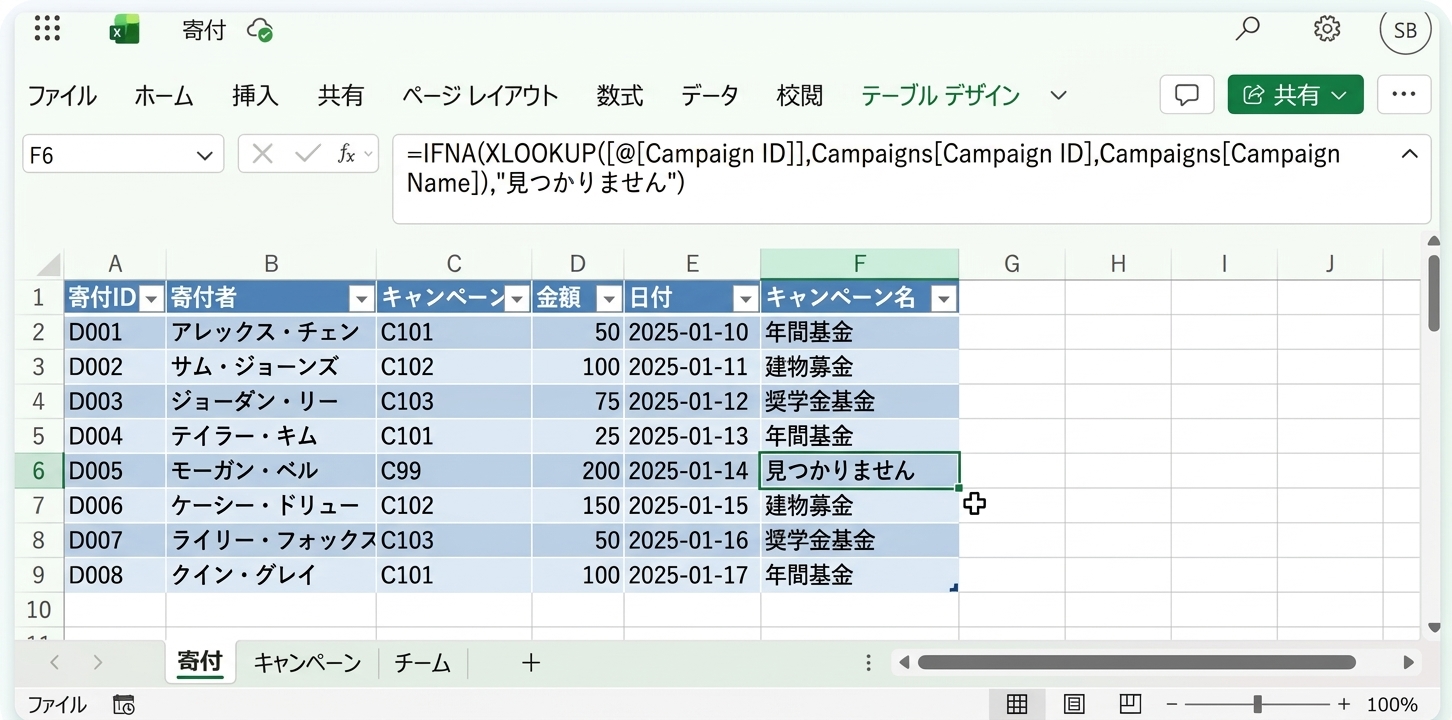Screen dimensions: 1452x720
Task: Zoom in with the plus button
Action: pos(1344,704)
